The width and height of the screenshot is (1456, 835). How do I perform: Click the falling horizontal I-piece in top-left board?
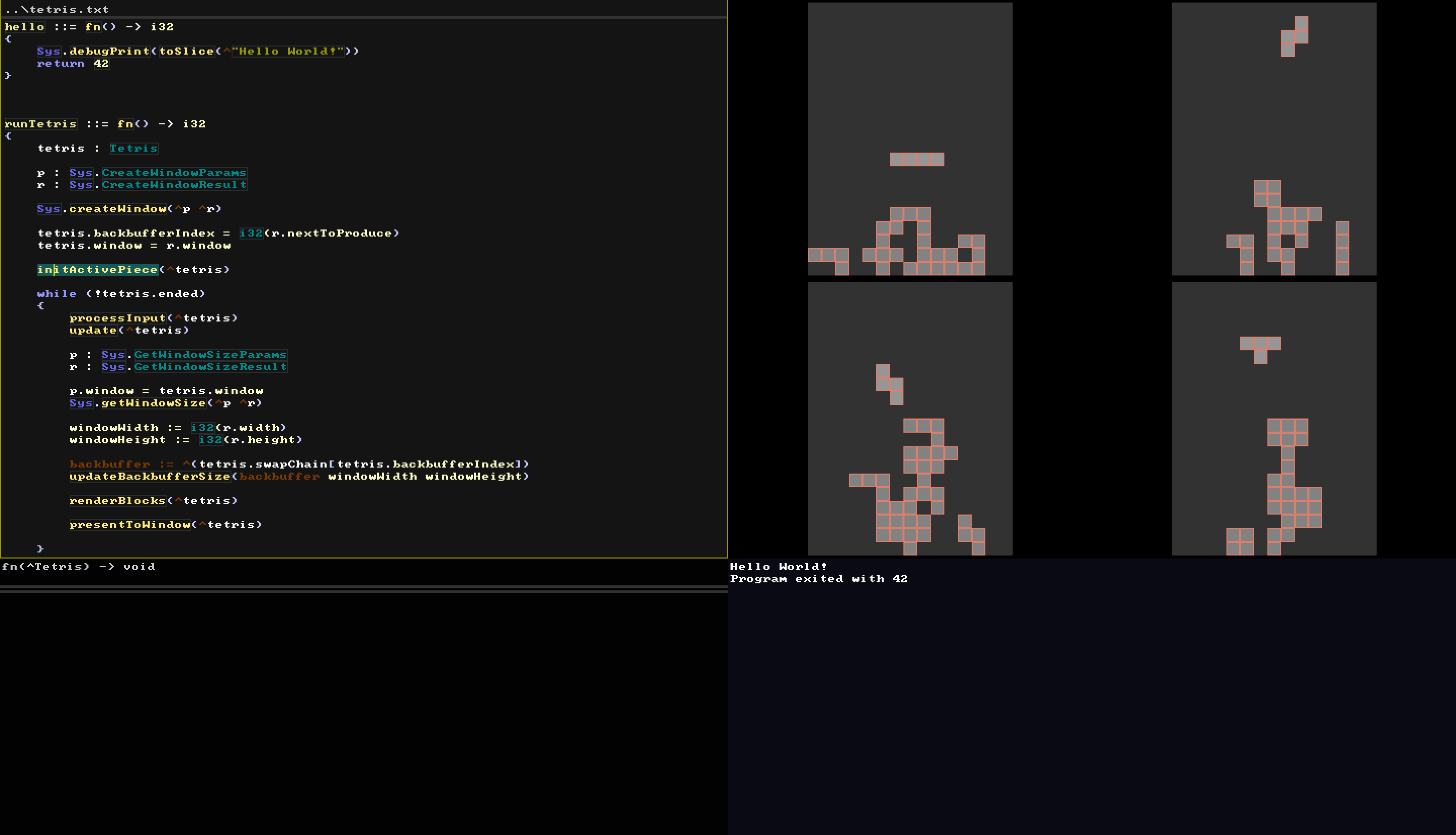click(917, 159)
